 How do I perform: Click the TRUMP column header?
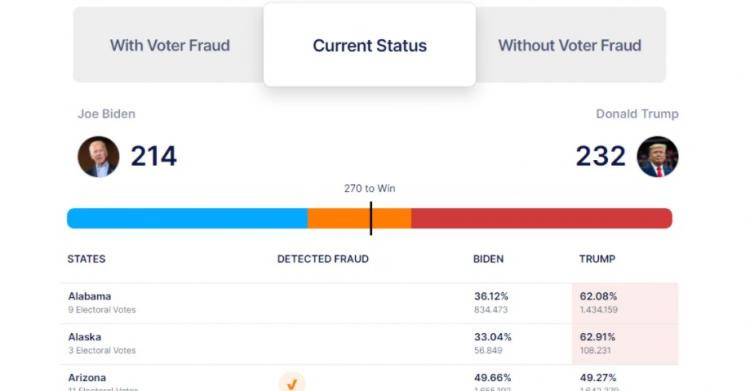[597, 259]
